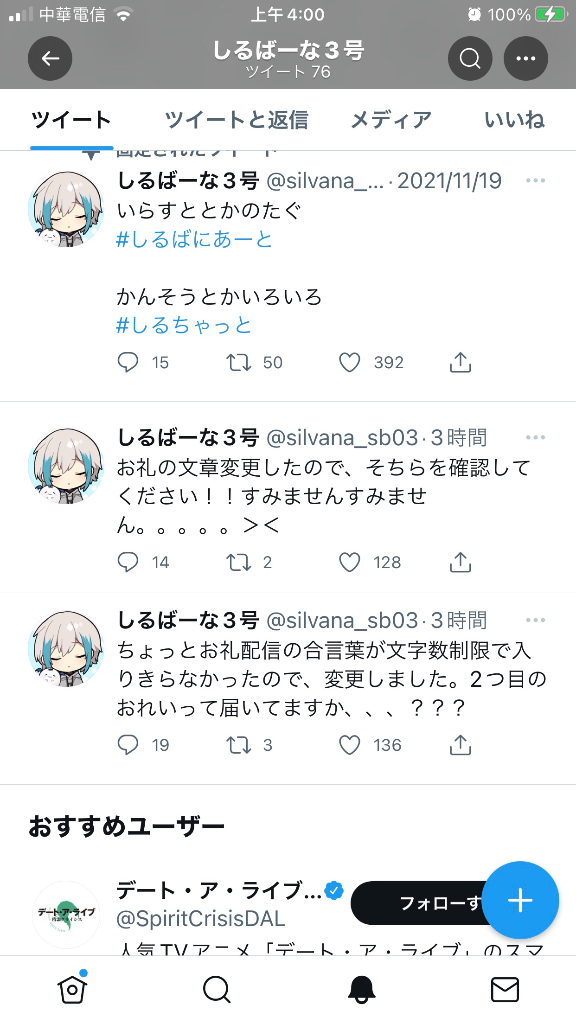Screen dimensions: 576x1024
Task: Expand options for tweet with 19 replies
Action: [x=536, y=620]
